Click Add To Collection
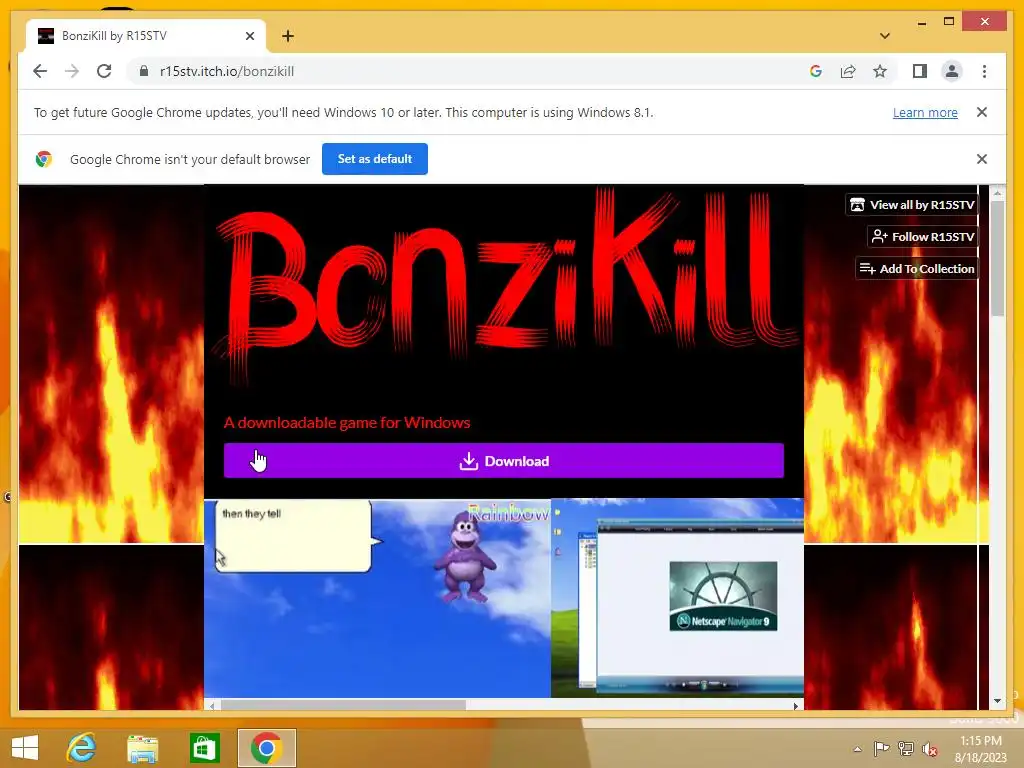This screenshot has width=1024, height=768. coord(917,268)
